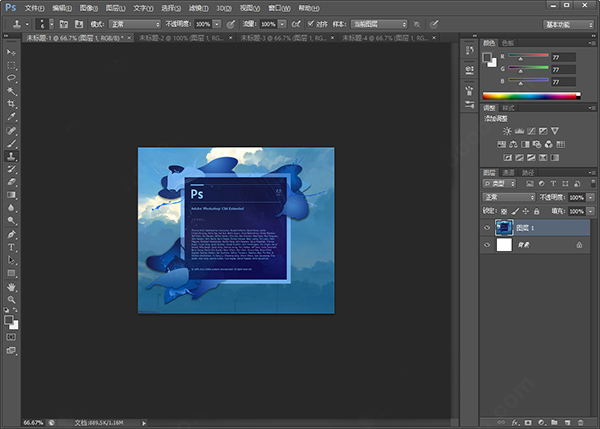Select the Zoom tool
Screen dimensions: 600x429
pos(11,299)
